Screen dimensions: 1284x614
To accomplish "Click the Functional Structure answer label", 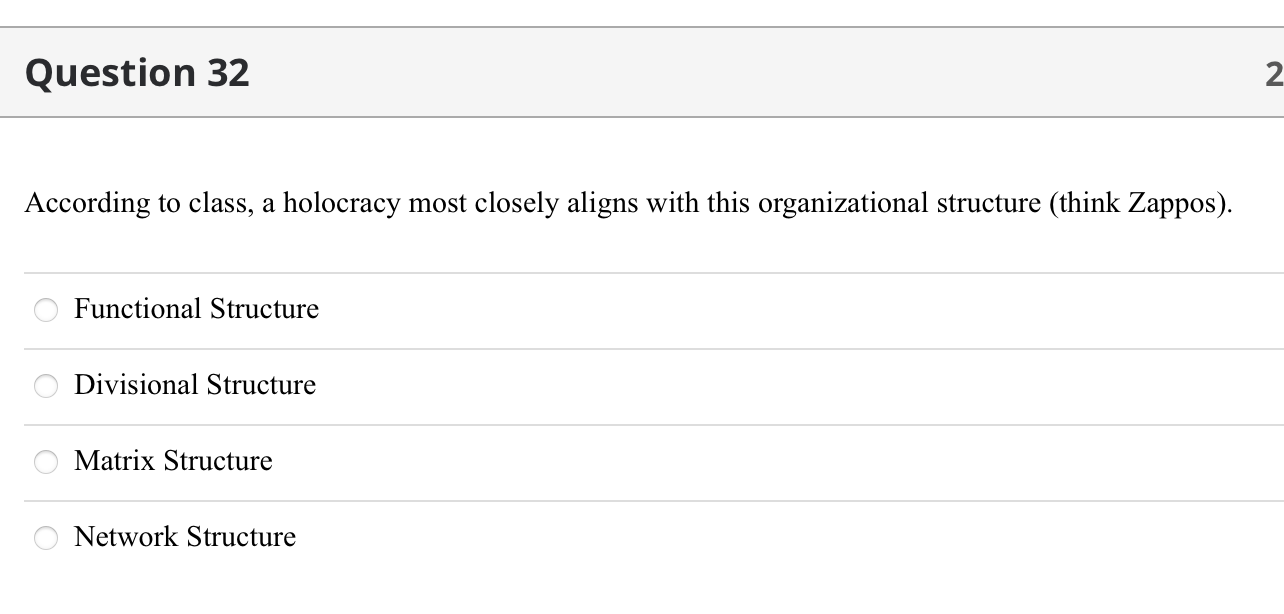I will click(196, 309).
